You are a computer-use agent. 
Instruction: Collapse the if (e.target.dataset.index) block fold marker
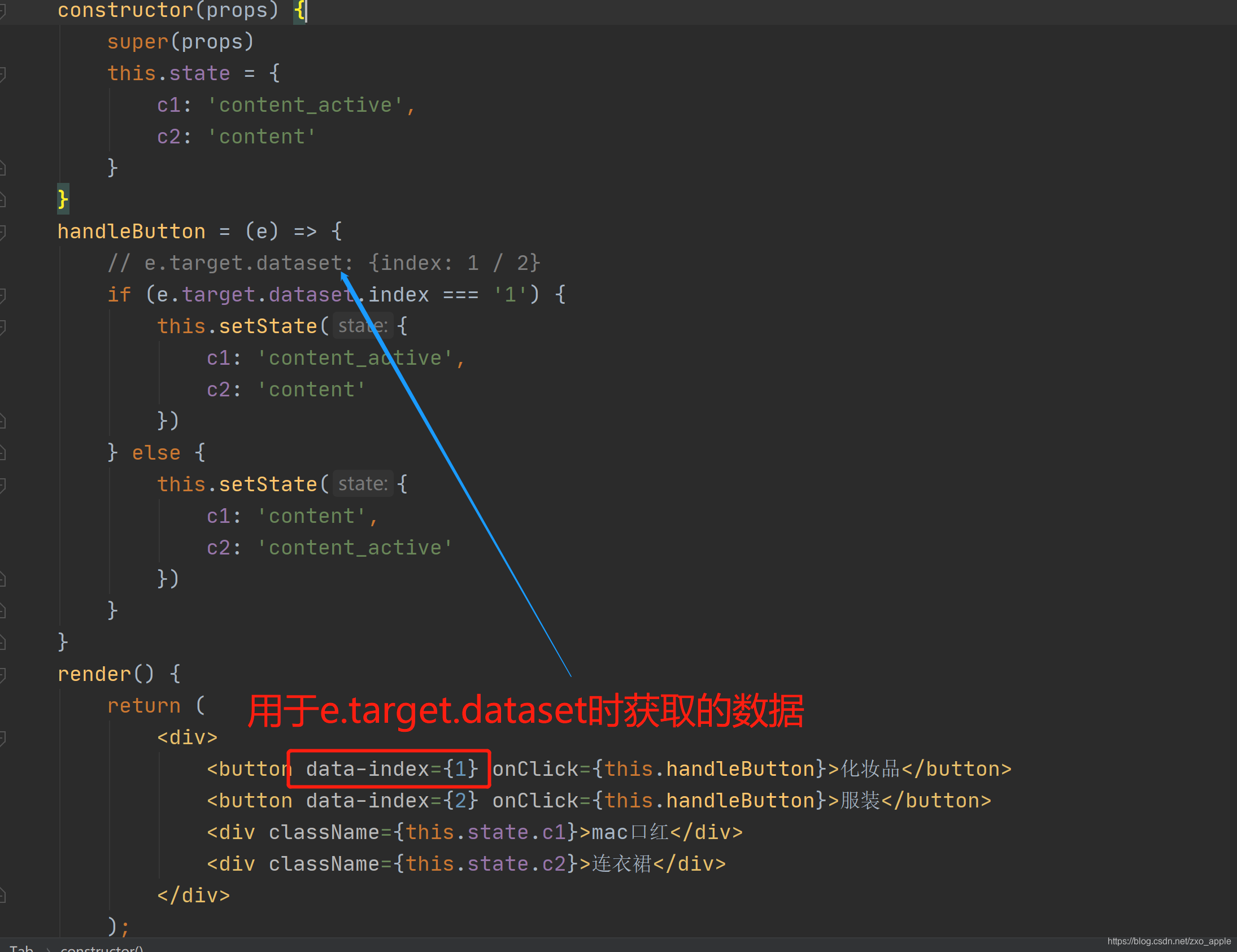pos(2,295)
